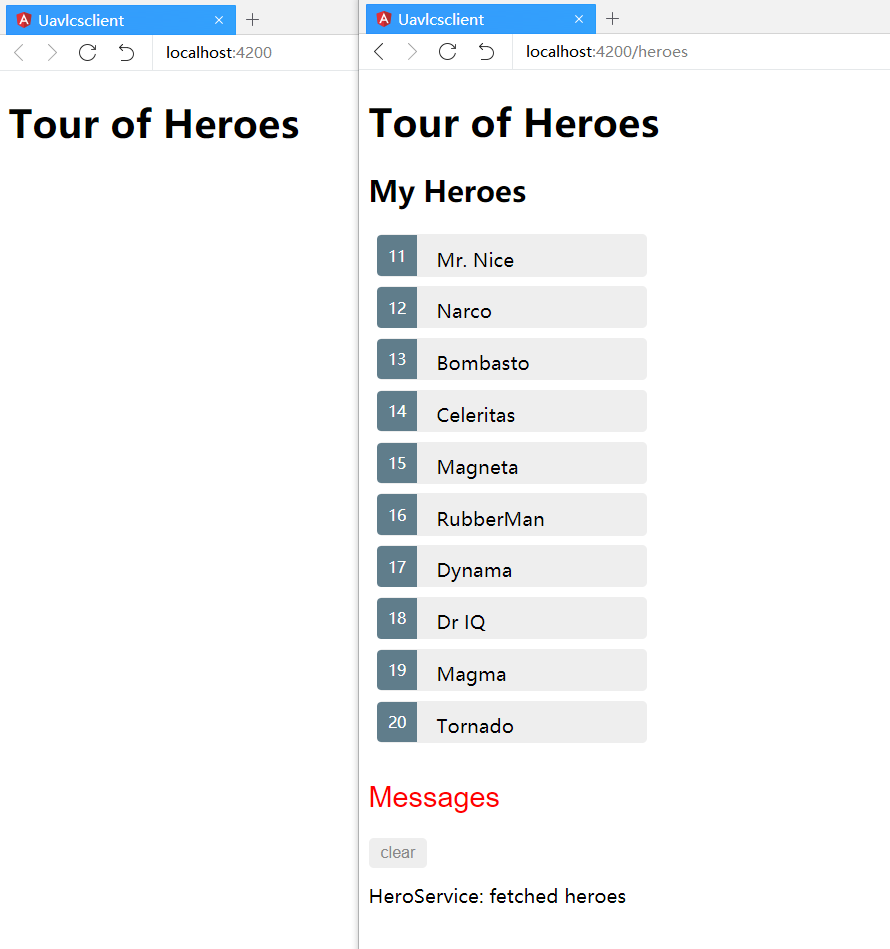Close the right Uavlcsclient tab
The height and width of the screenshot is (949, 890).
tap(579, 19)
